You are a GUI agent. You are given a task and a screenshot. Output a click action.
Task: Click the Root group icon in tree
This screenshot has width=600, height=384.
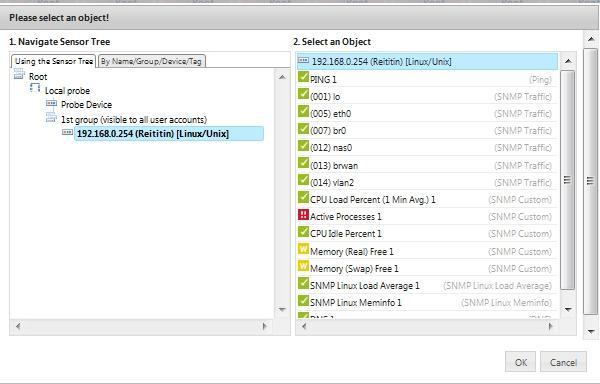[x=19, y=74]
